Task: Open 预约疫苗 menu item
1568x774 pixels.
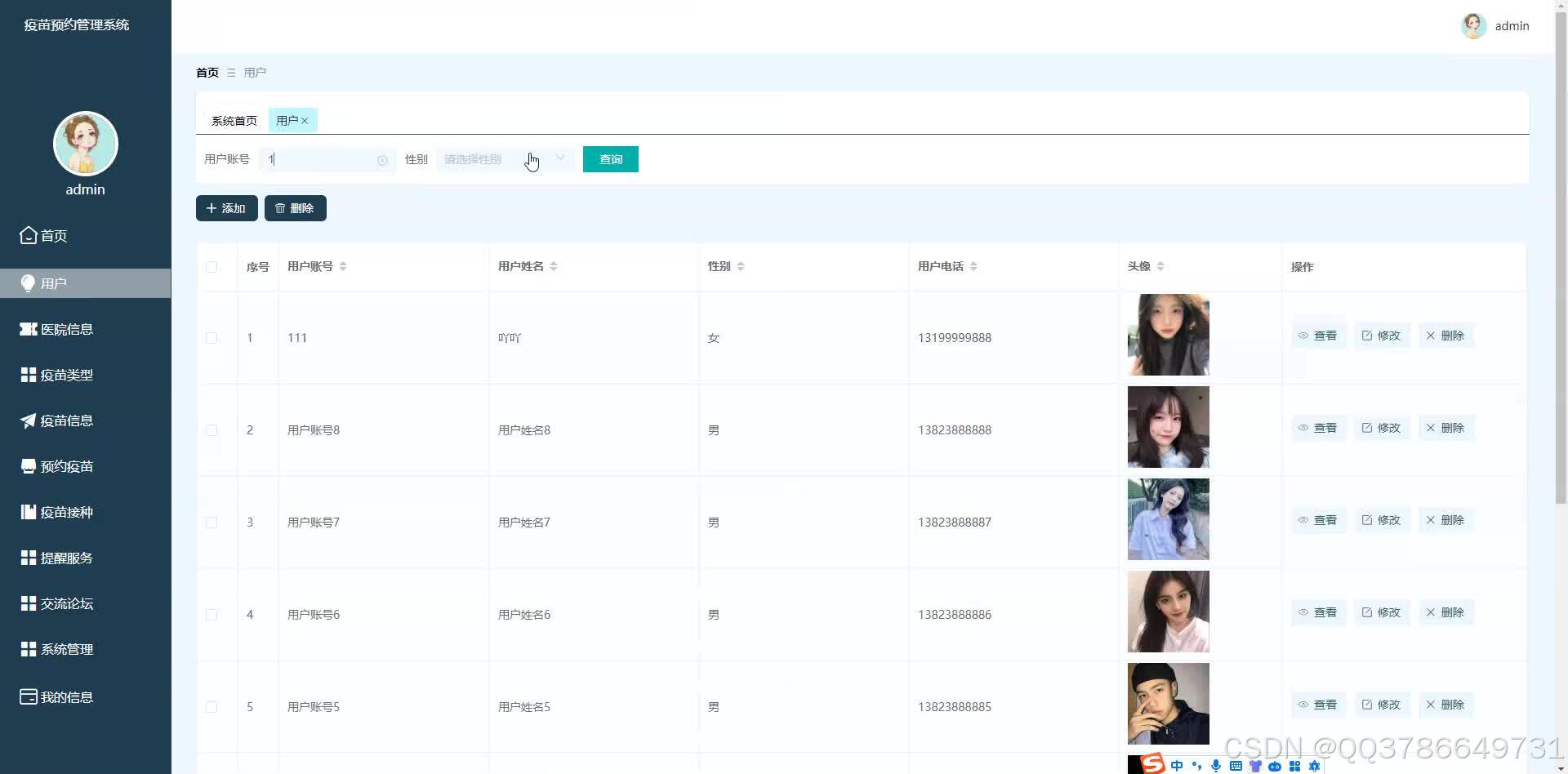Action: (85, 466)
